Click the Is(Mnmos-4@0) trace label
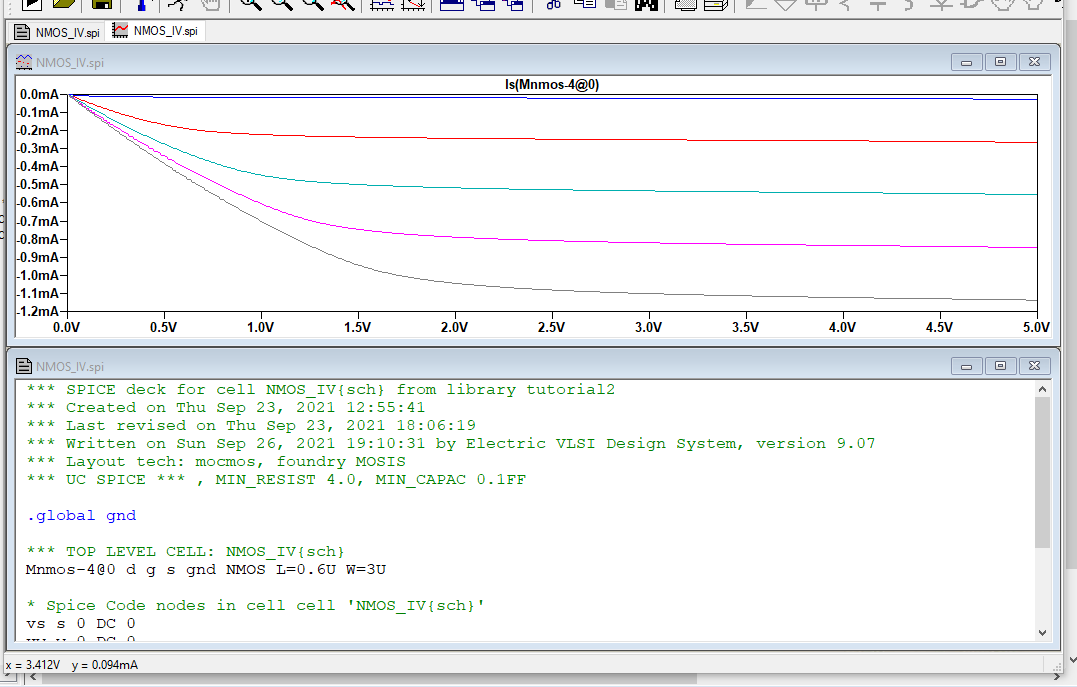1077x687 pixels. [x=551, y=85]
